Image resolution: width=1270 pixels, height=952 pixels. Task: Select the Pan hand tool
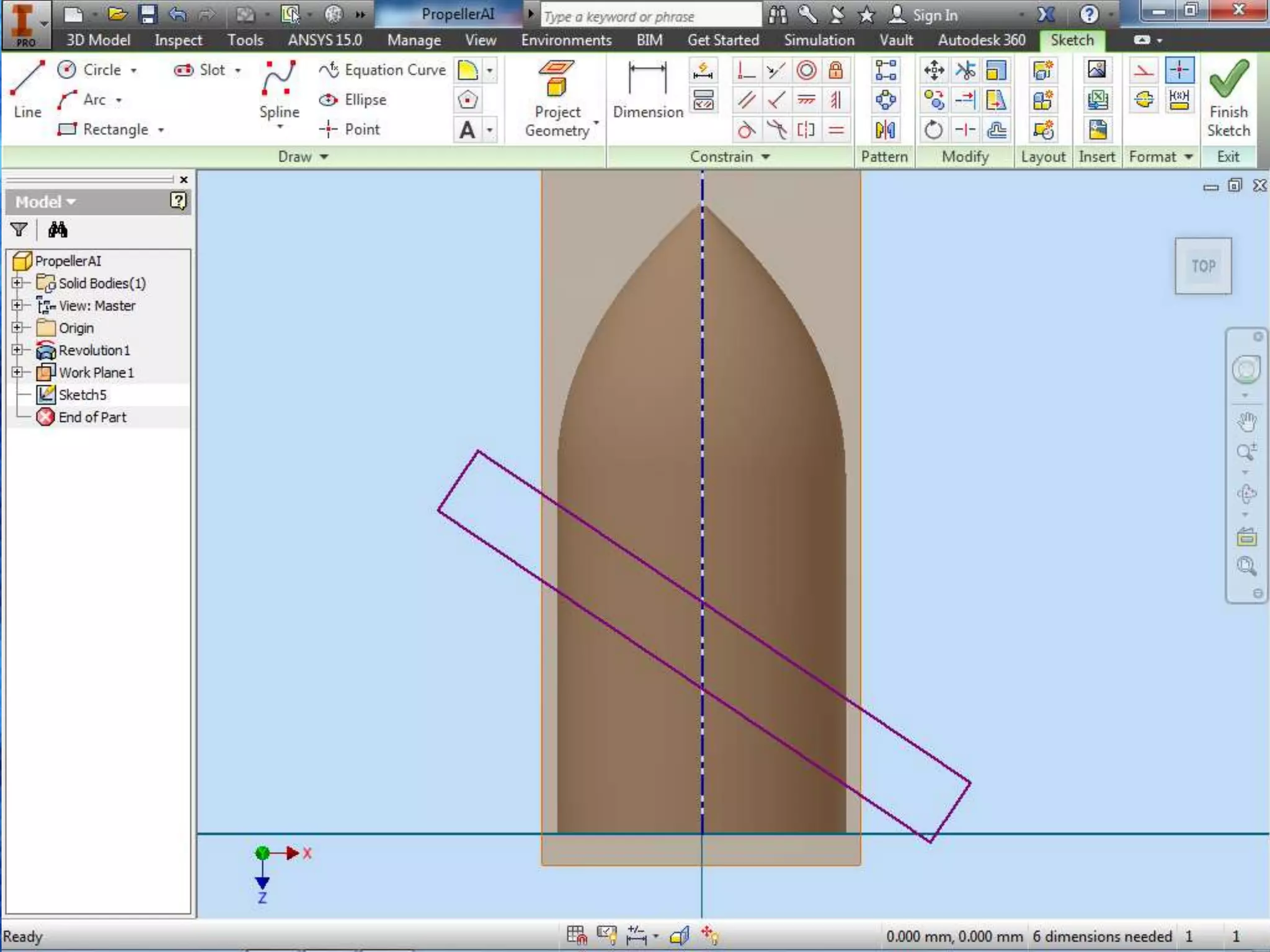click(1246, 422)
